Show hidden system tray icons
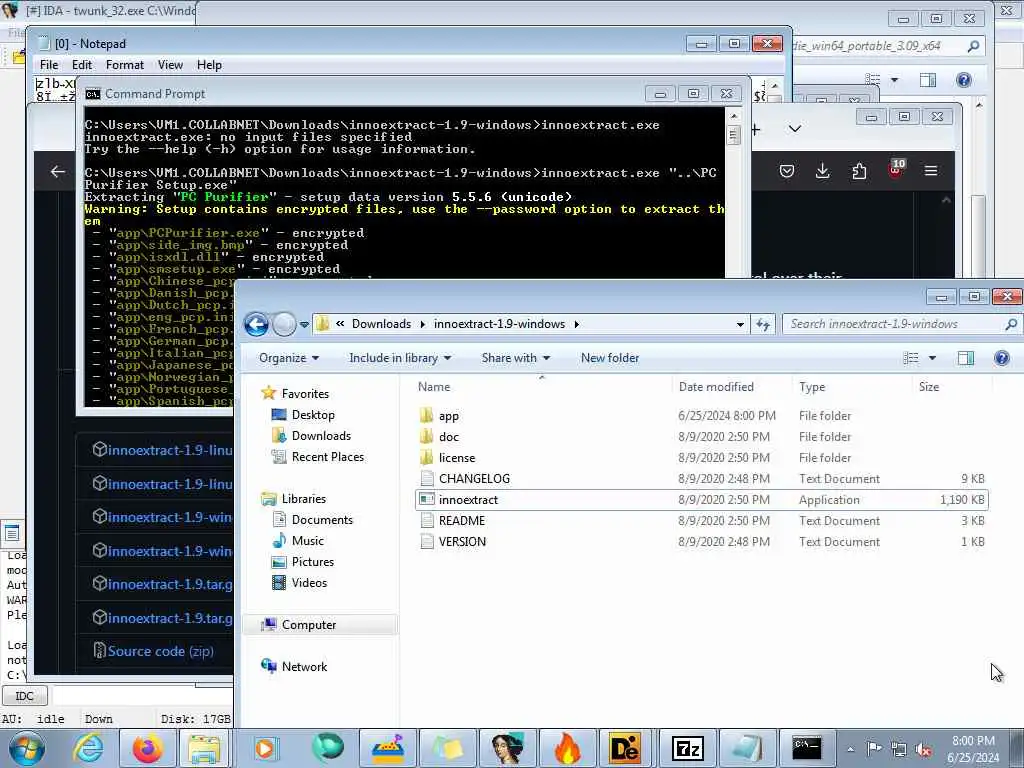The height and width of the screenshot is (768, 1024). (850, 749)
